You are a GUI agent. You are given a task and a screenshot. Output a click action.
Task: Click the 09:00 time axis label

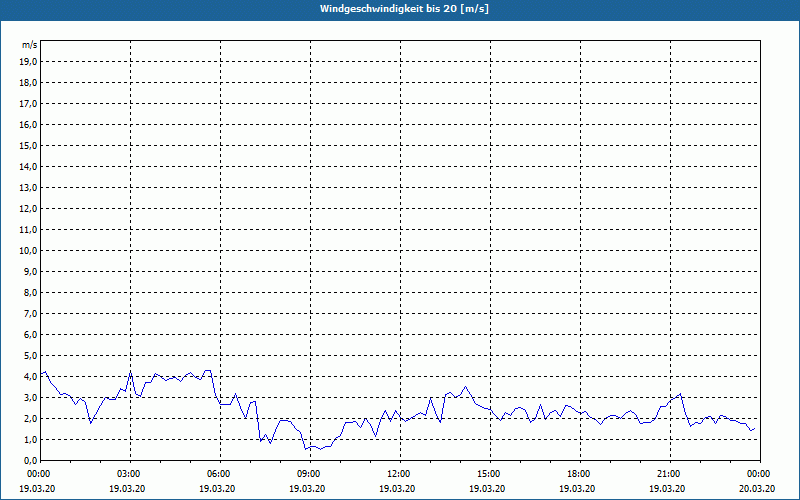pos(310,474)
